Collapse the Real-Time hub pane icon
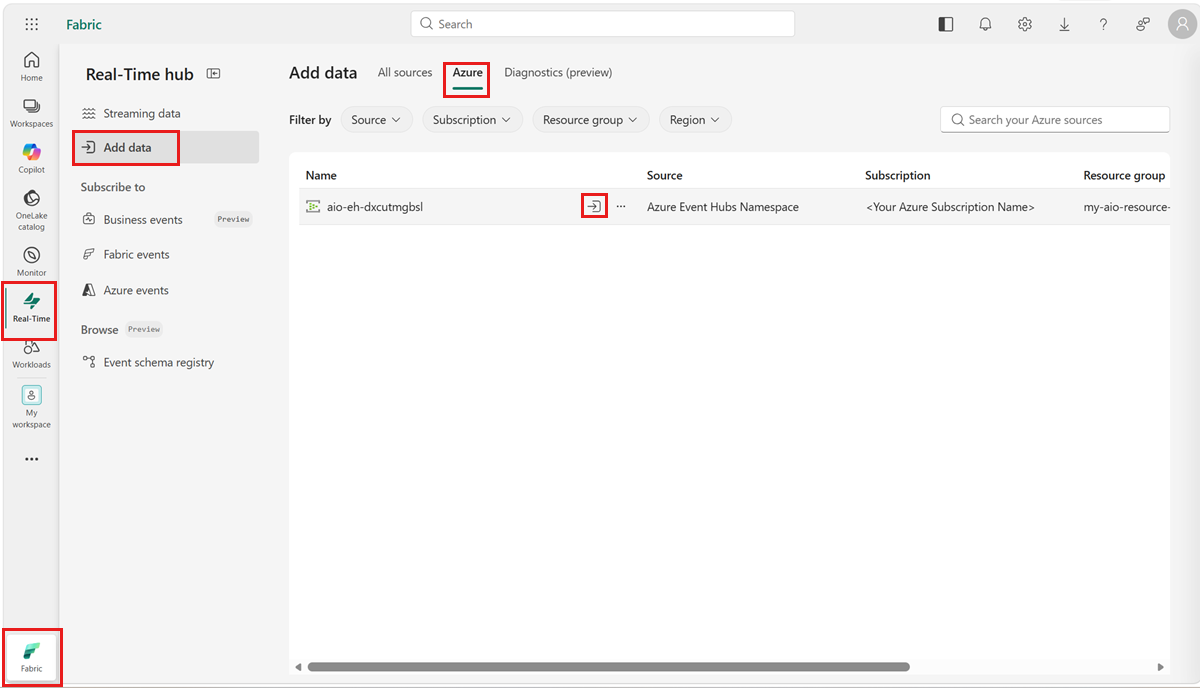 tap(213, 73)
